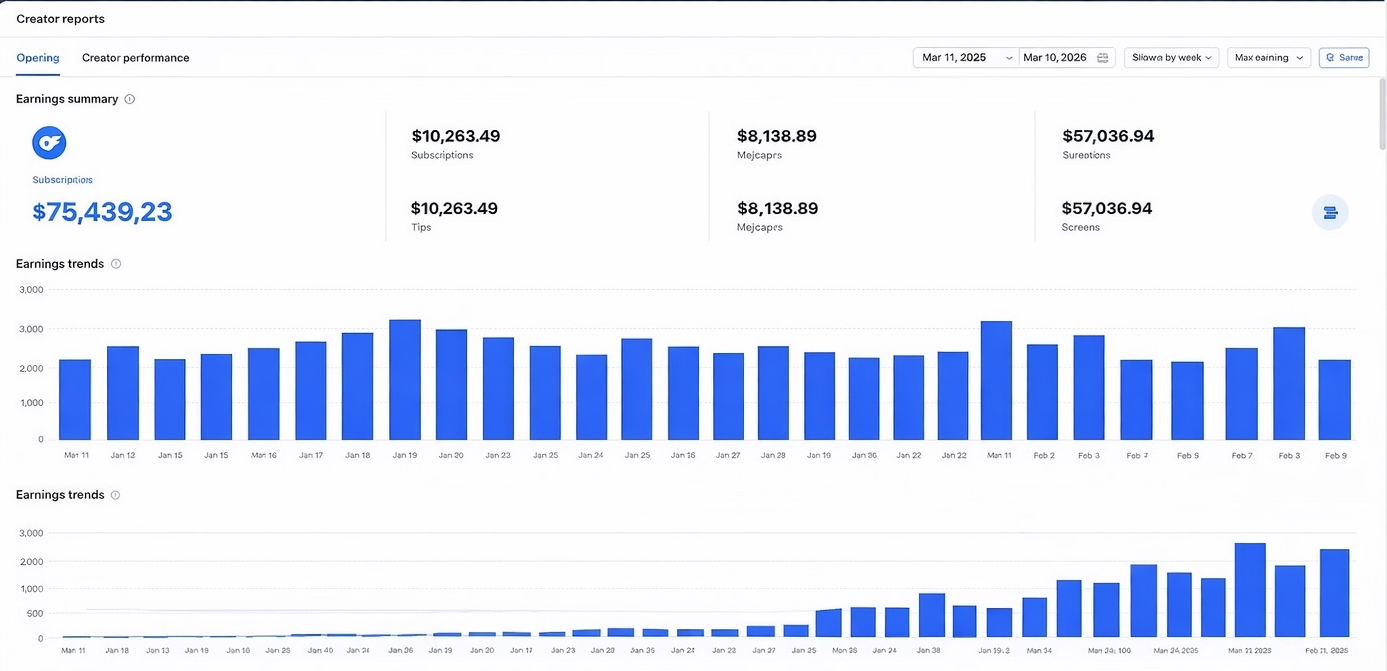
Task: Click the $75,439,23 total earnings amount
Action: 102,212
